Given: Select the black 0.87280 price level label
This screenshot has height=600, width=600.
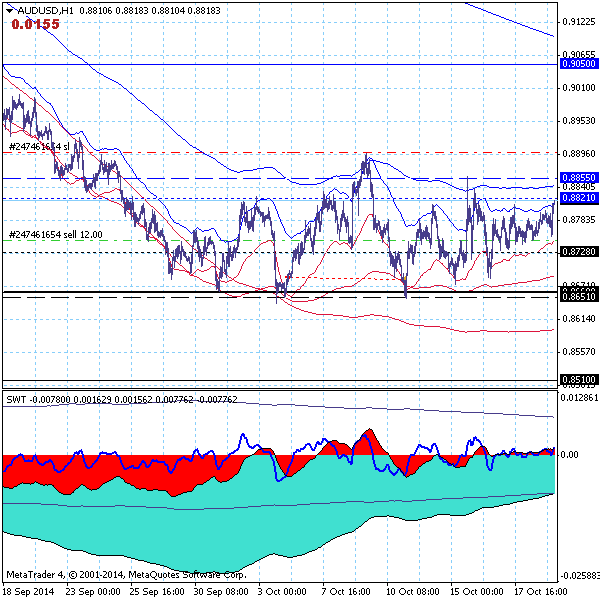Looking at the screenshot, I should point(579,252).
